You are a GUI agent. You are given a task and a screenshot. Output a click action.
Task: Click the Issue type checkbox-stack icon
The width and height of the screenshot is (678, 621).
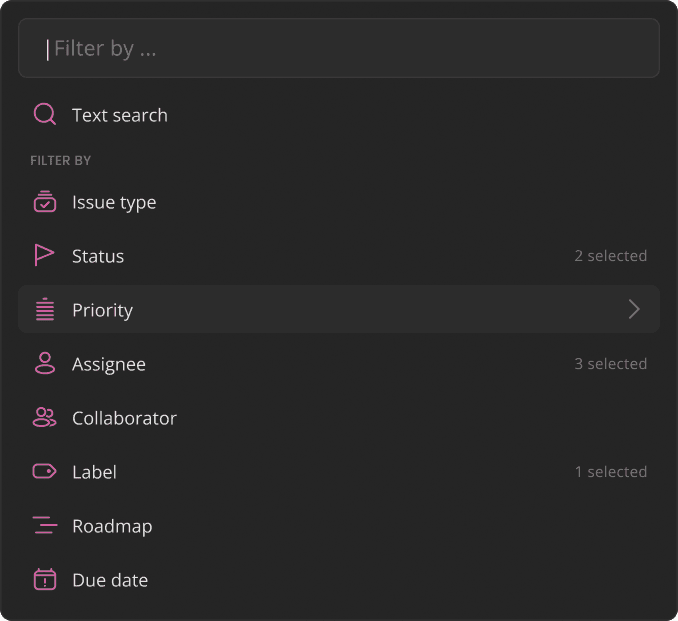(45, 202)
